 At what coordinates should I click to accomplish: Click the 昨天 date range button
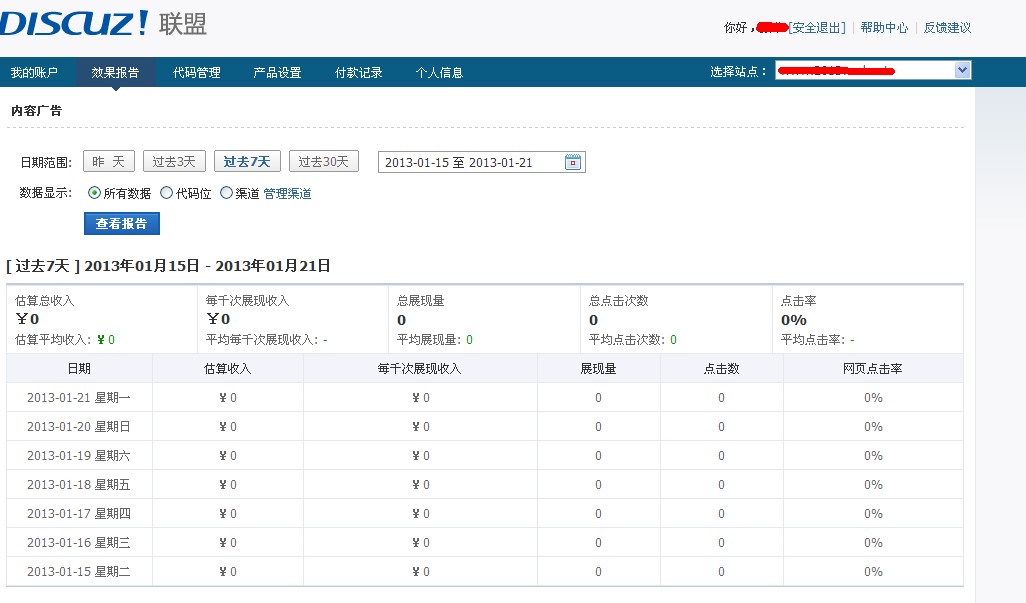[x=109, y=162]
